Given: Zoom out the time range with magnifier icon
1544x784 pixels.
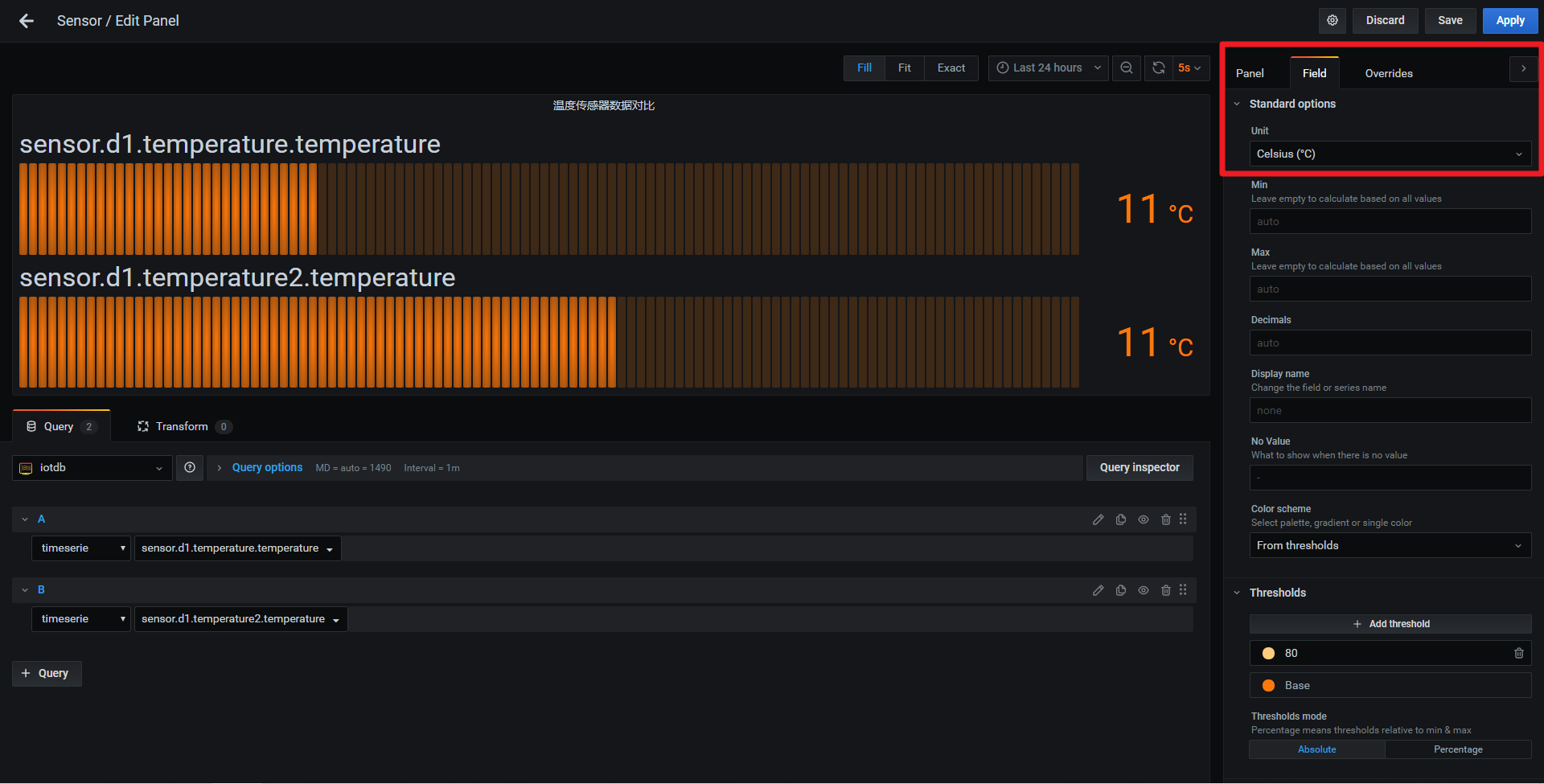Looking at the screenshot, I should pos(1126,68).
